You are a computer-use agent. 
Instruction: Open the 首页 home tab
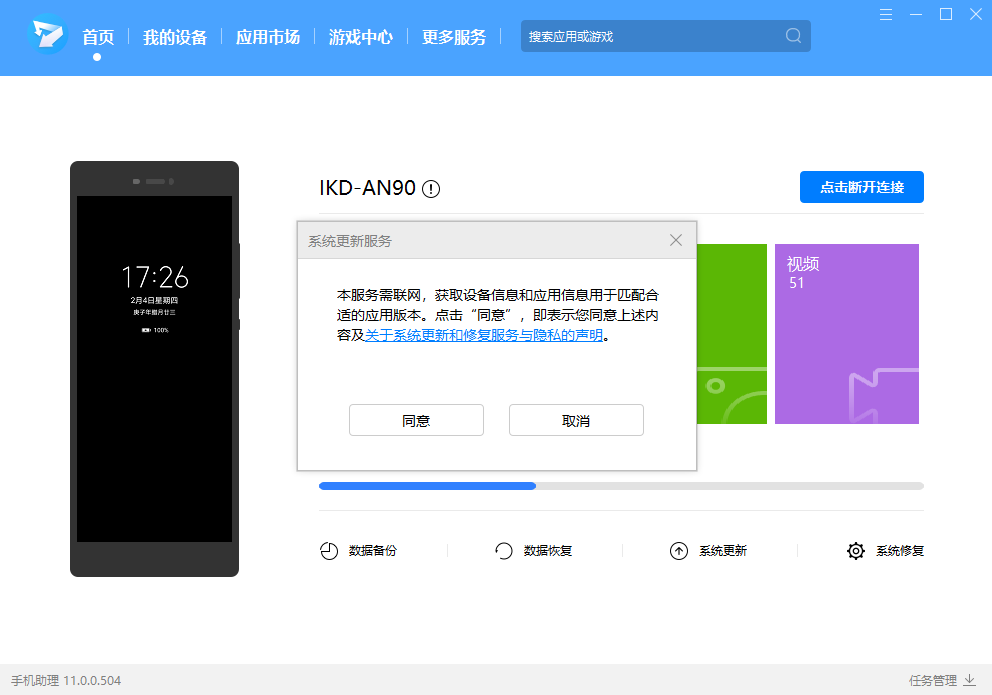(98, 37)
